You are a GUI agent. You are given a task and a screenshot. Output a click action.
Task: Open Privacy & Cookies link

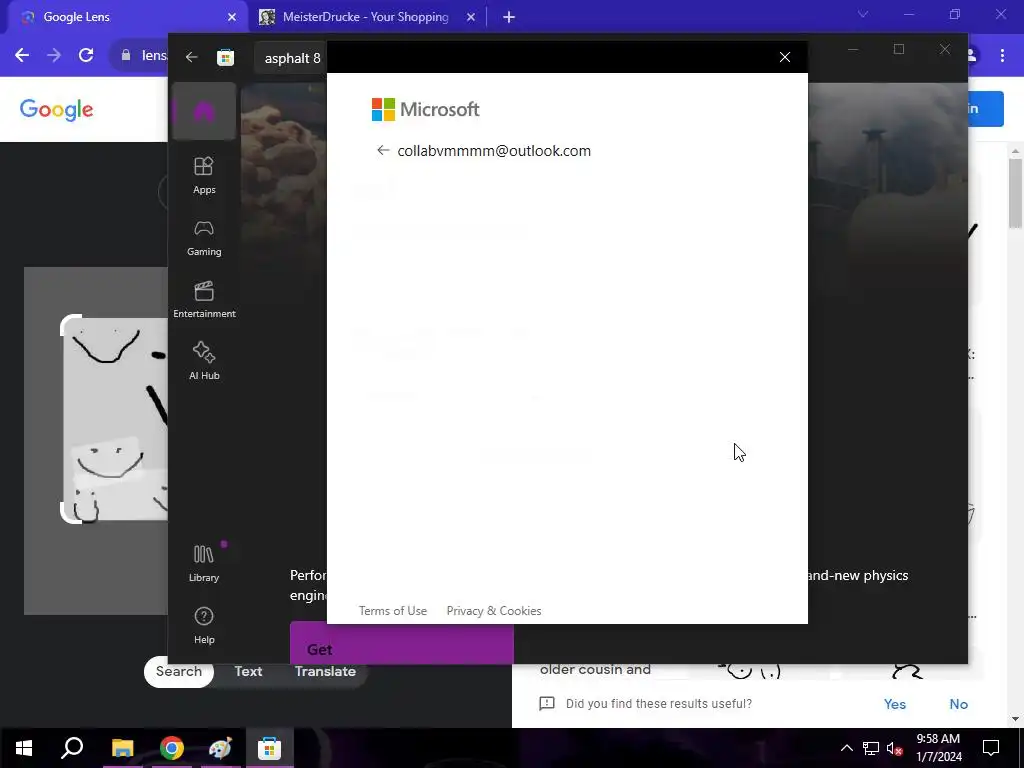(494, 611)
